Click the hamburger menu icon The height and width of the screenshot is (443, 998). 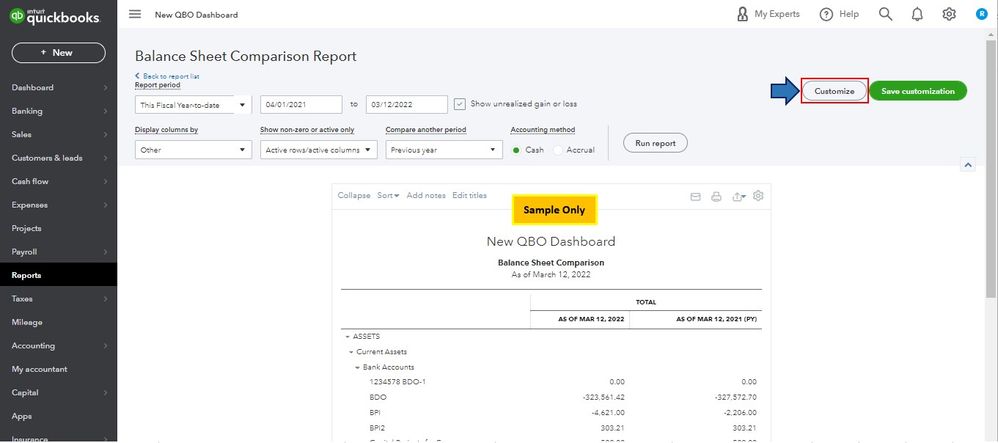pos(135,15)
